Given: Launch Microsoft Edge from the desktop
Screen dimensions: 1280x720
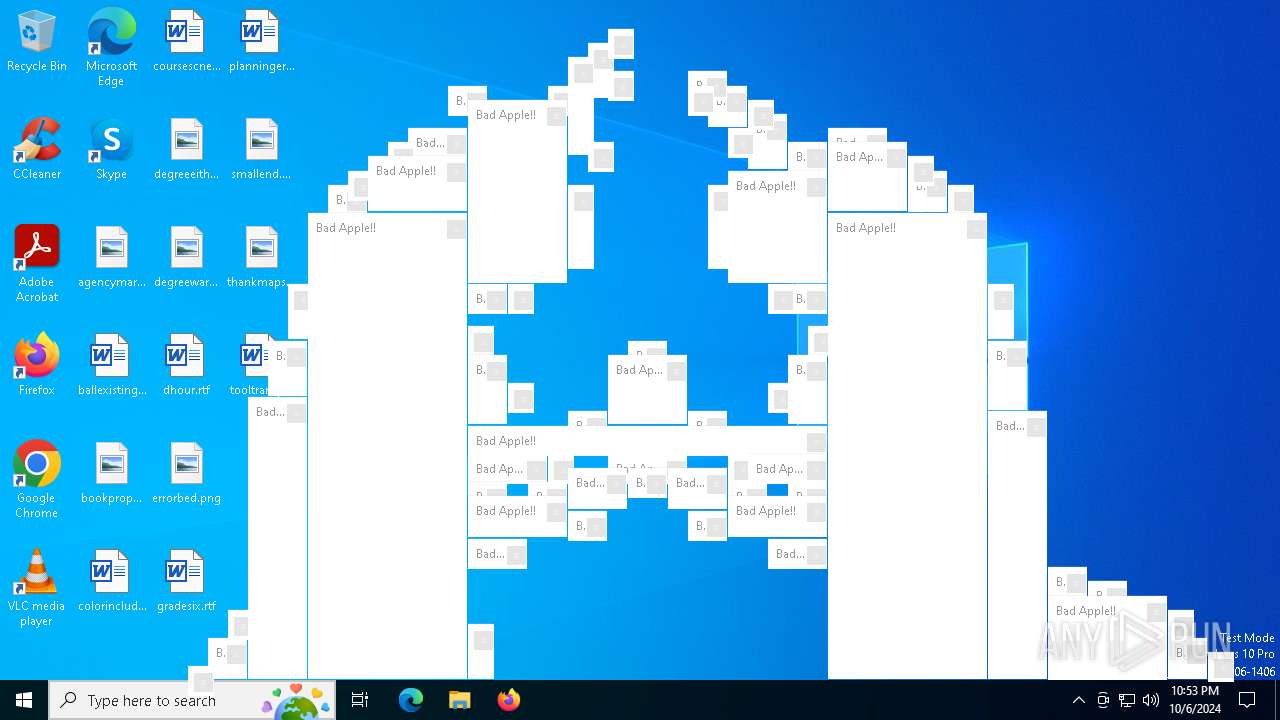Looking at the screenshot, I should (111, 47).
